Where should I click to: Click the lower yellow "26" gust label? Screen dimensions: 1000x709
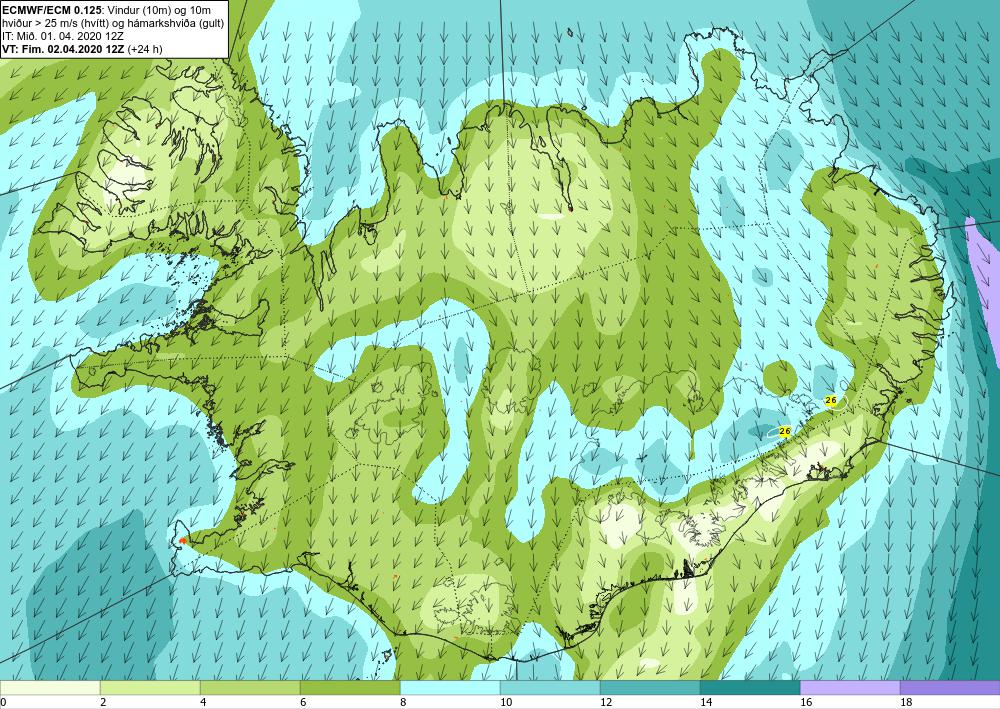pyautogui.click(x=784, y=432)
